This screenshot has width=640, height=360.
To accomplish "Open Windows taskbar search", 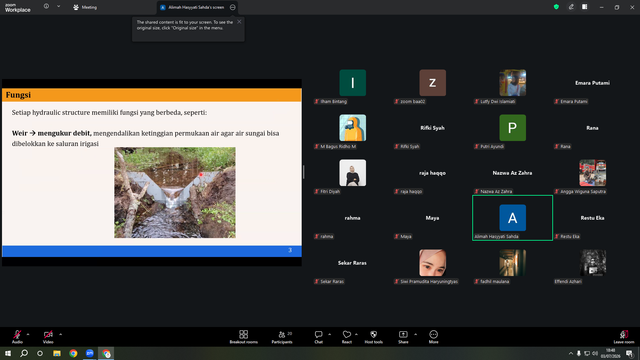I will (x=24, y=353).
